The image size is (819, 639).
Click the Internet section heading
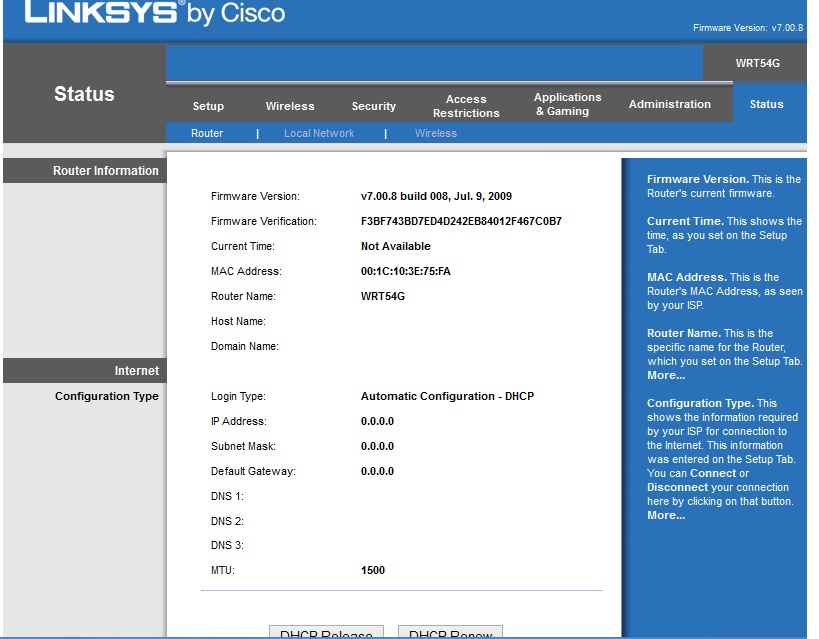pos(137,371)
